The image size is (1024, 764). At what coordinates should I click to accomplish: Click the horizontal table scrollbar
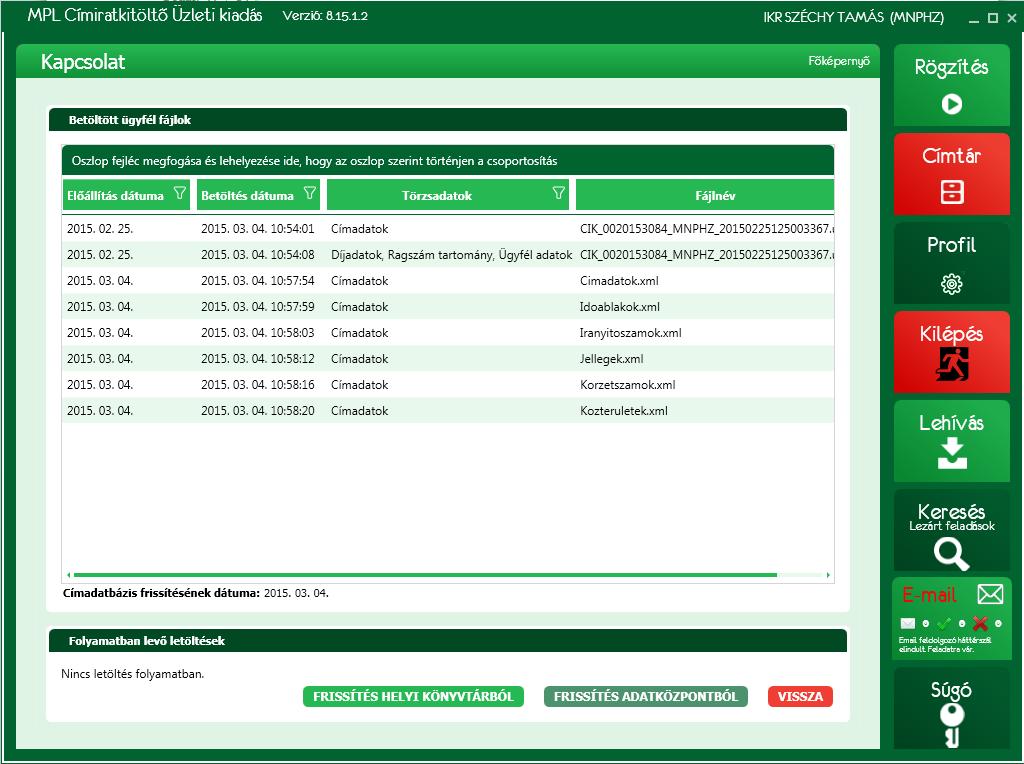click(425, 575)
